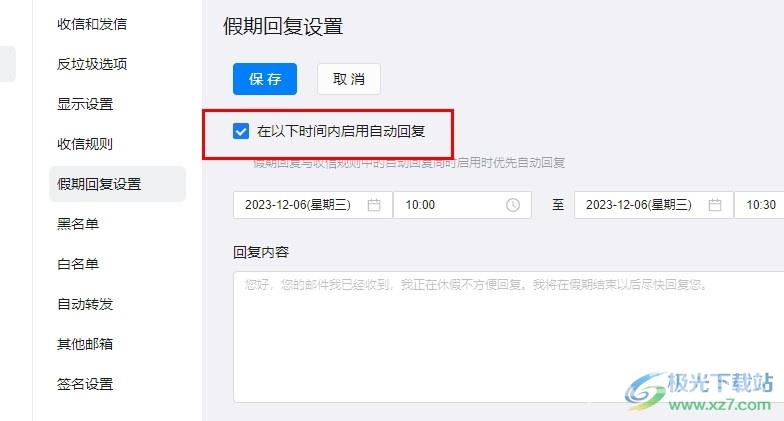Open 黑名单 settings
The image size is (784, 421).
pos(78,224)
